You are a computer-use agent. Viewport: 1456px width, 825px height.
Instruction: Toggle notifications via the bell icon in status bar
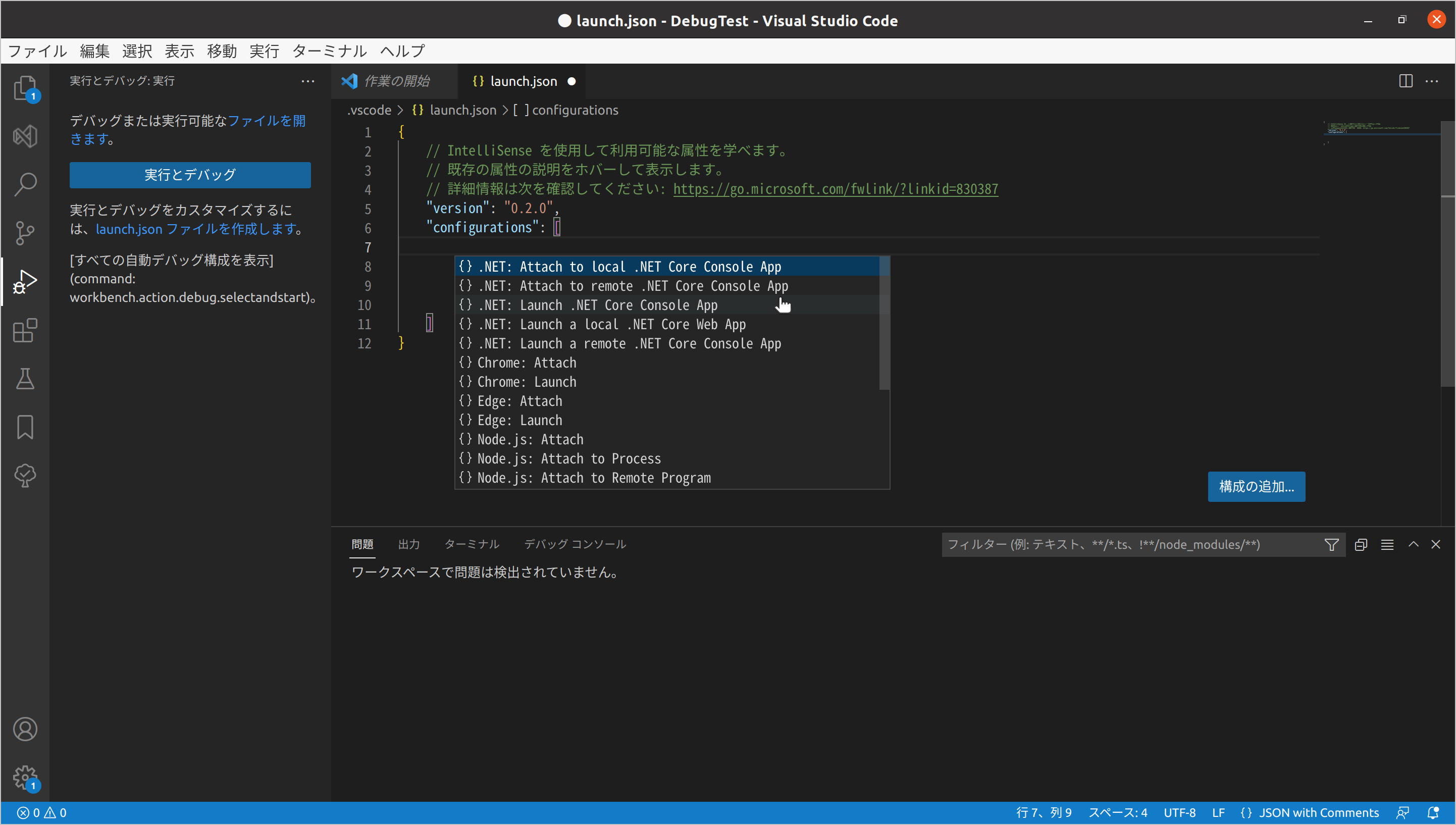coord(1434,812)
